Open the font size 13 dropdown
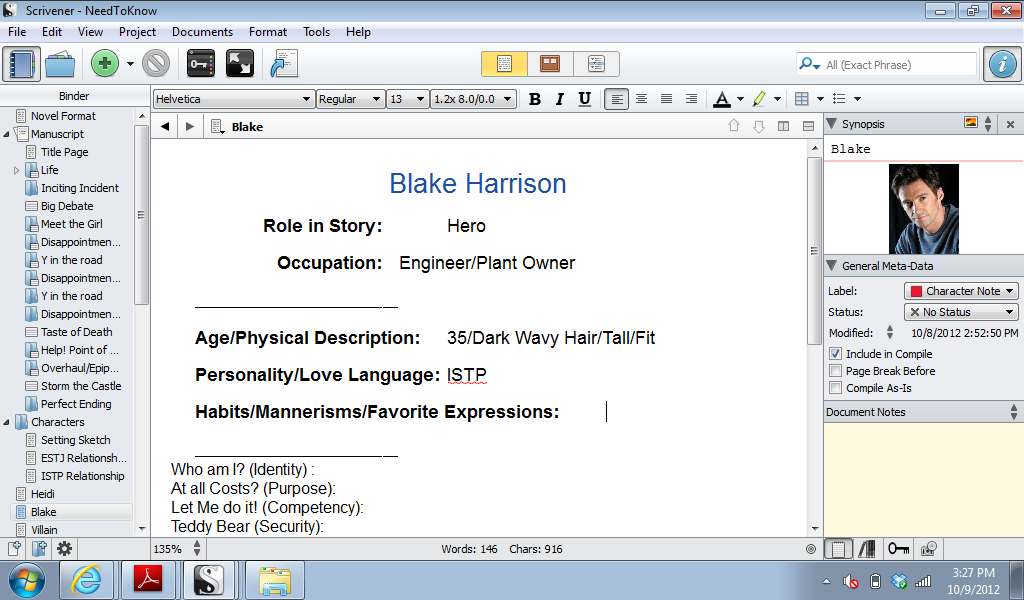 click(x=408, y=99)
